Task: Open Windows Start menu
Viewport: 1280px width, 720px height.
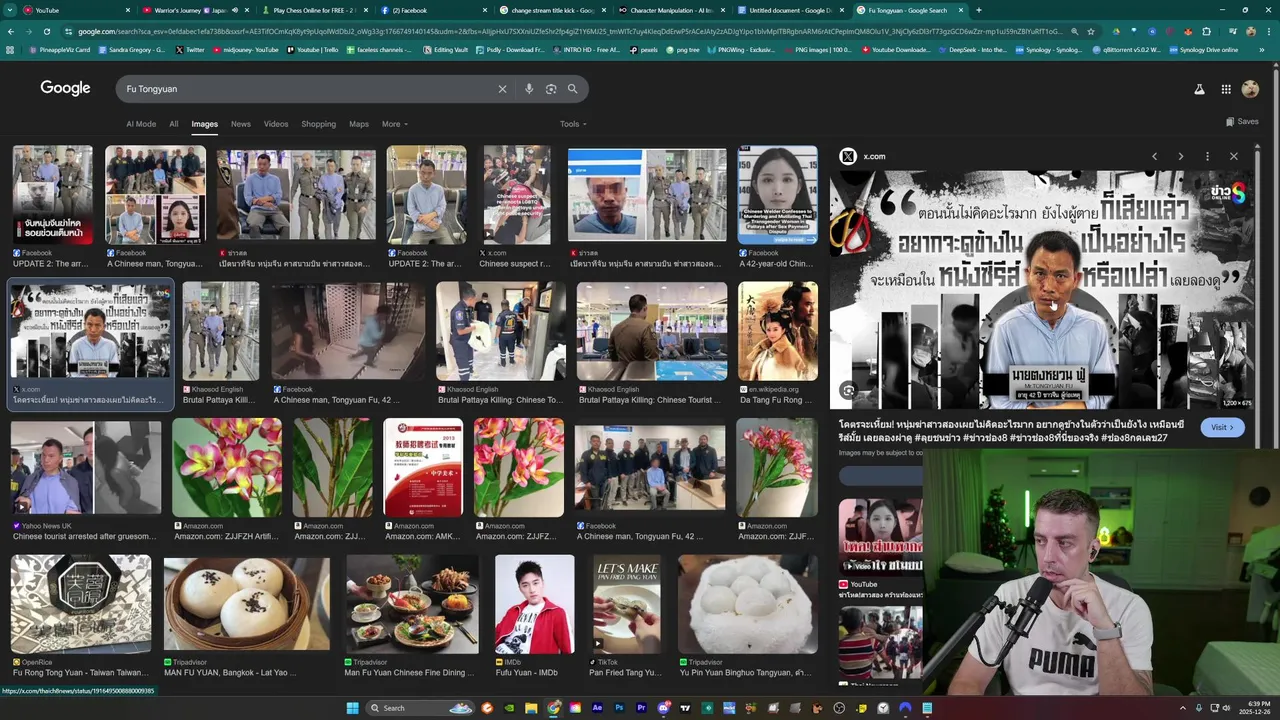Action: (352, 708)
